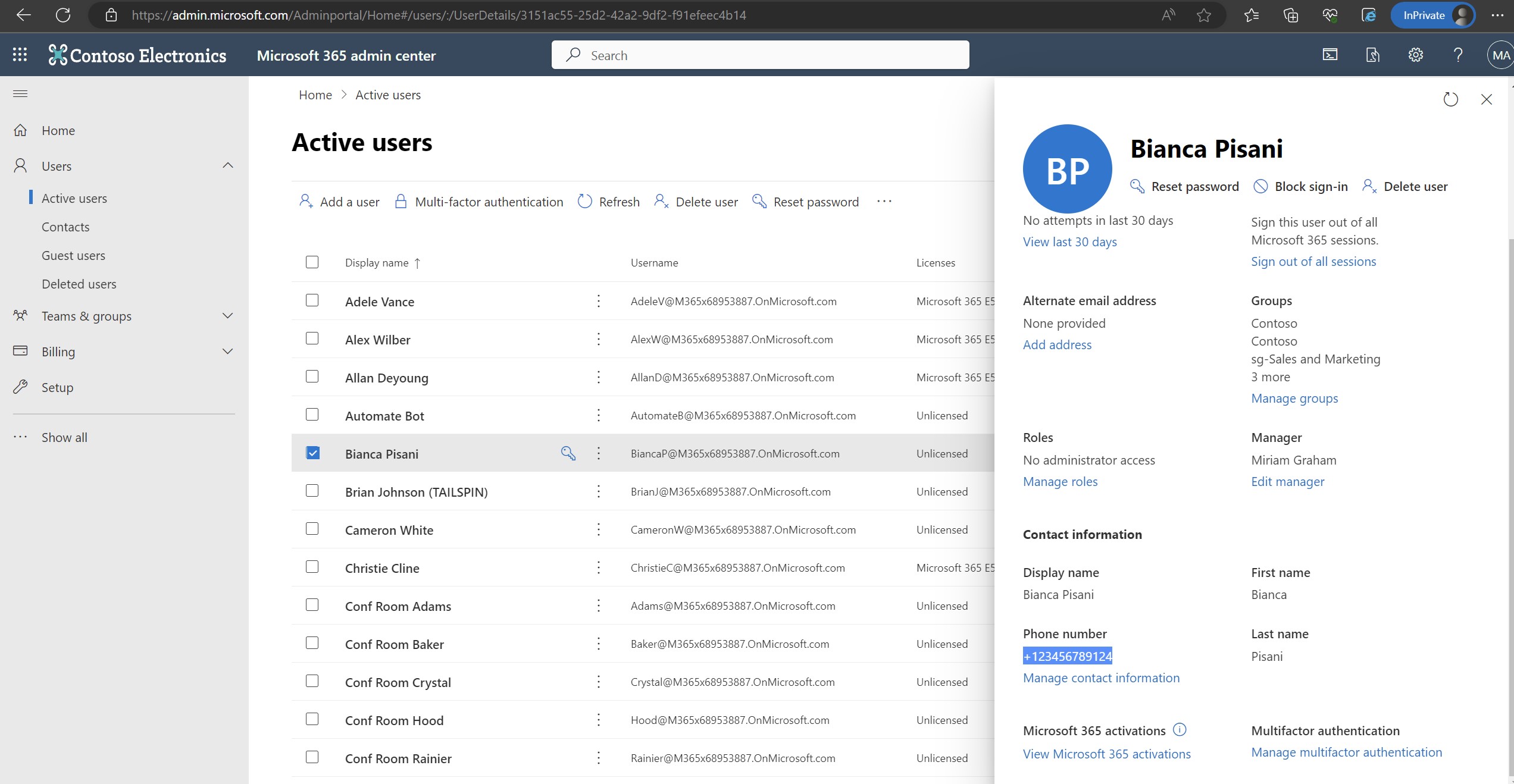Open more actions for Cameron White
Image resolution: width=1514 pixels, height=784 pixels.
point(599,529)
